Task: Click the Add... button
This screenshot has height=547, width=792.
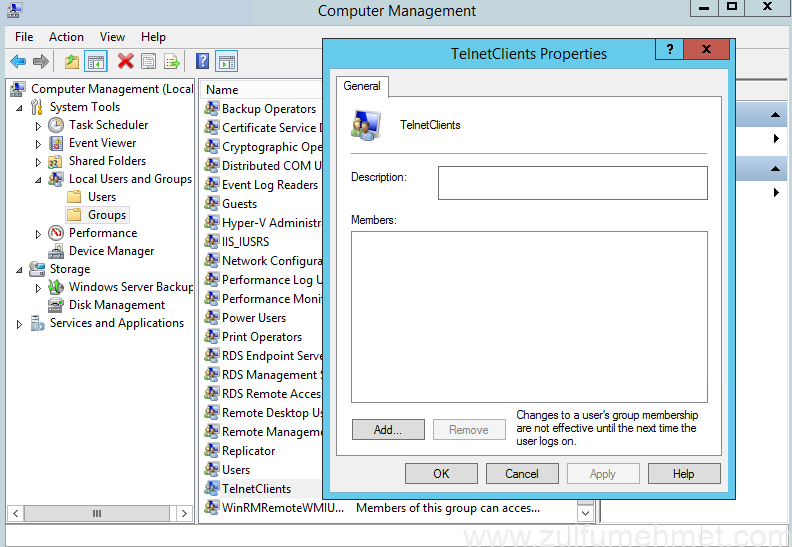Action: [x=388, y=430]
